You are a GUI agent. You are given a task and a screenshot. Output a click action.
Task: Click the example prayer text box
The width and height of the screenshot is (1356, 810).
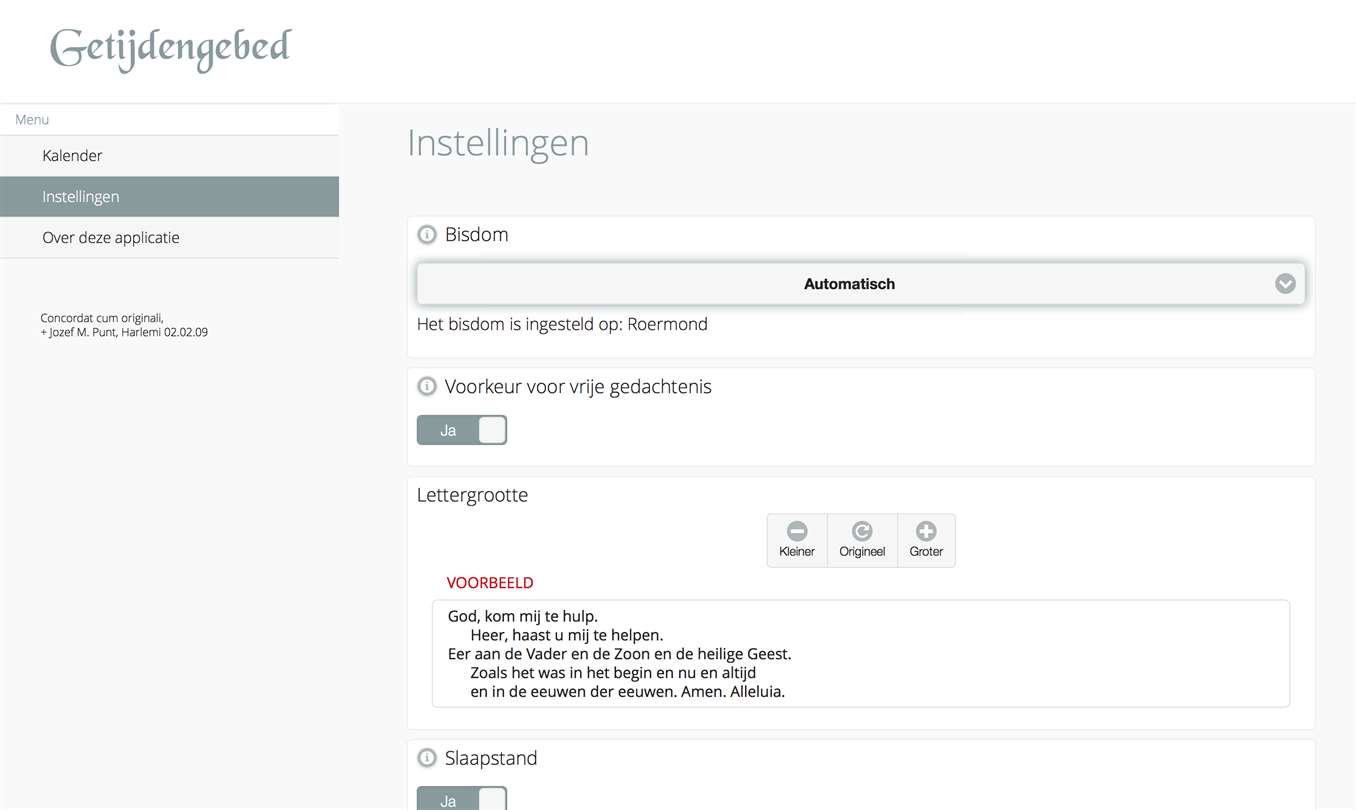(860, 653)
